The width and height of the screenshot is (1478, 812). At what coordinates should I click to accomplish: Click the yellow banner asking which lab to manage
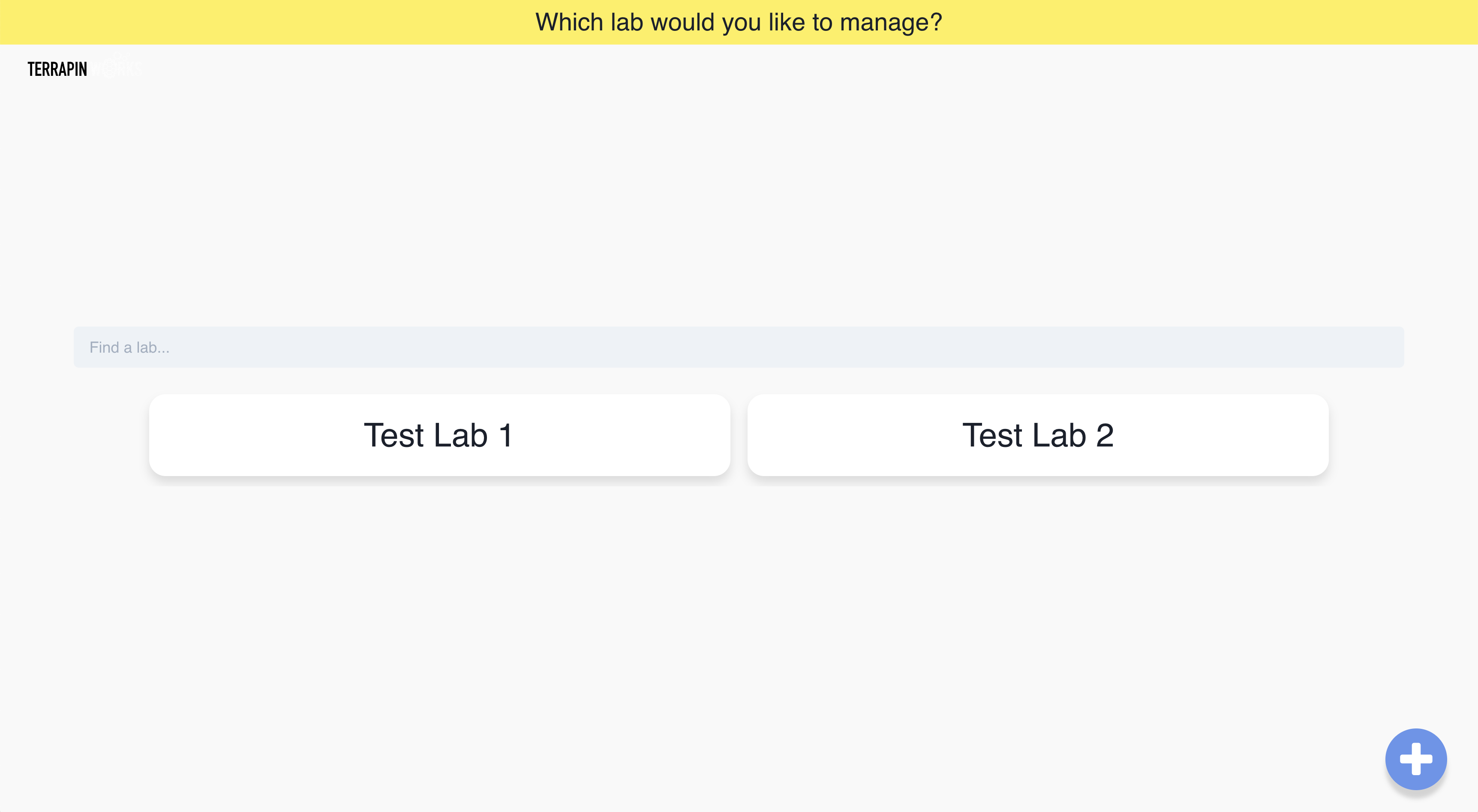pos(739,22)
